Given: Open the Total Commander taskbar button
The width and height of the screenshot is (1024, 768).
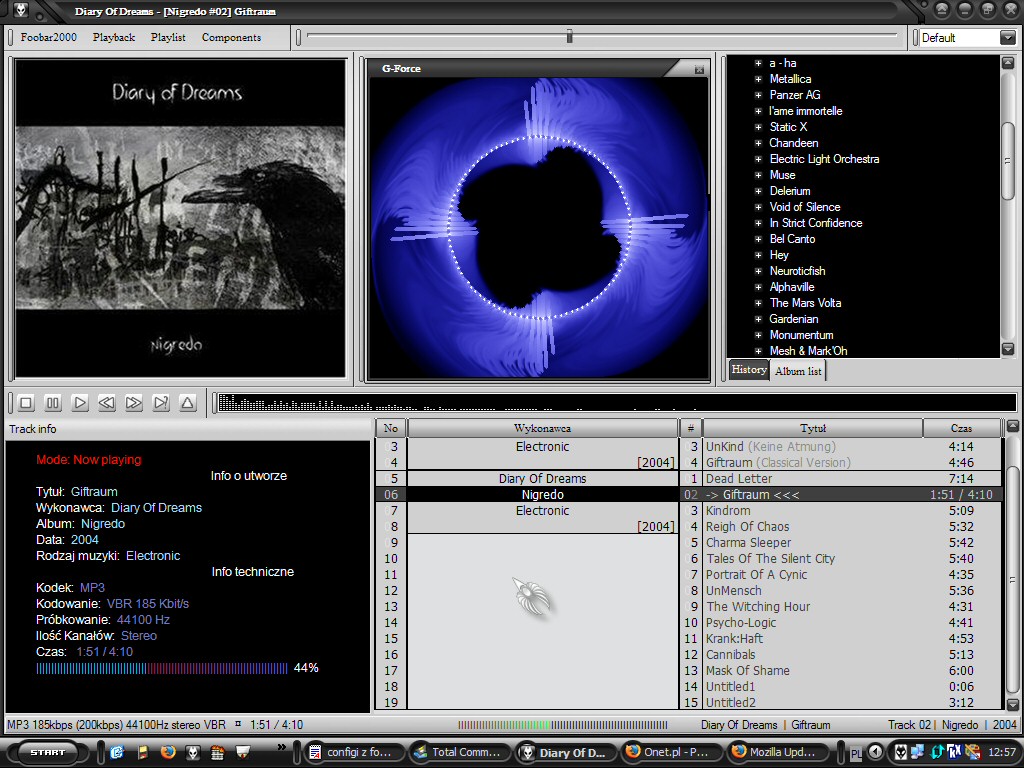Looking at the screenshot, I should [x=459, y=752].
